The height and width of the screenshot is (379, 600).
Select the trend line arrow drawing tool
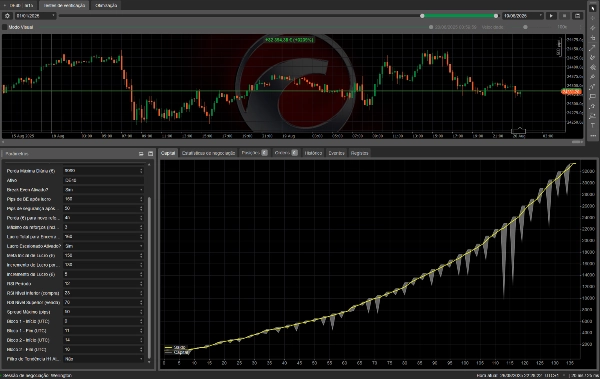pos(593,47)
